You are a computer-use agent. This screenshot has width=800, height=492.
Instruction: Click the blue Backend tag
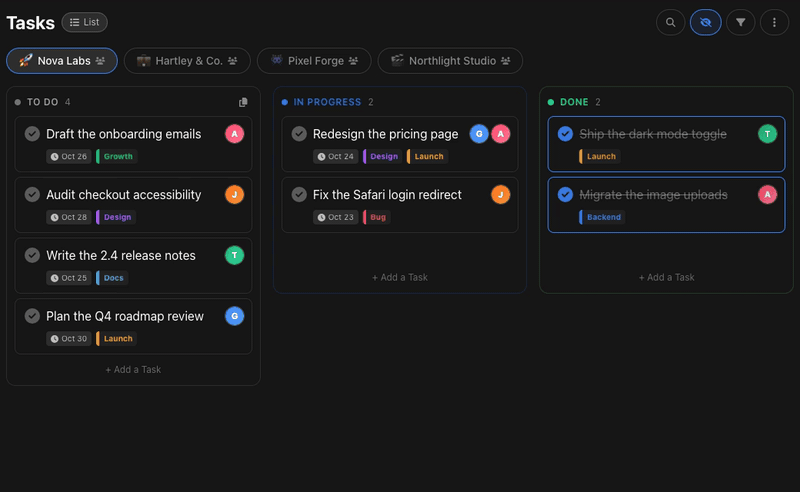click(x=602, y=217)
